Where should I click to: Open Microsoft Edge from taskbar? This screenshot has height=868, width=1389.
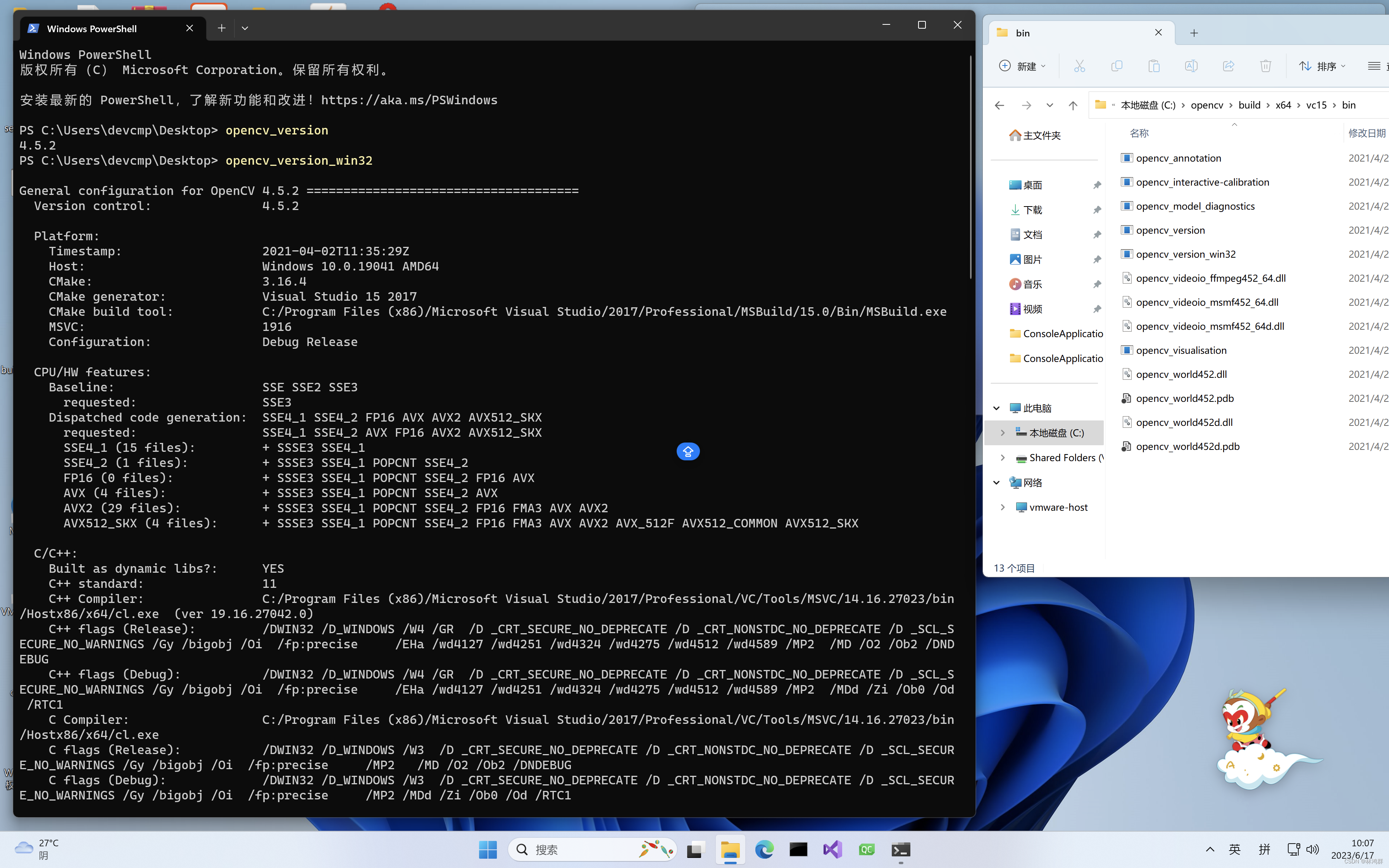(x=764, y=850)
